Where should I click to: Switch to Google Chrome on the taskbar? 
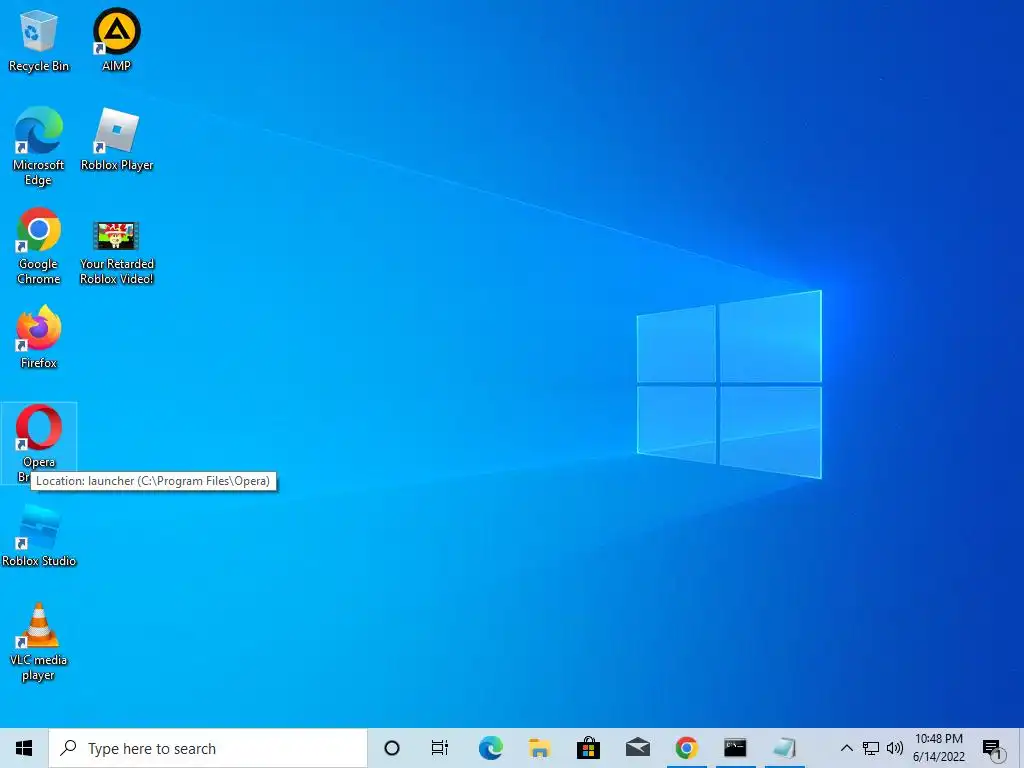pos(686,748)
